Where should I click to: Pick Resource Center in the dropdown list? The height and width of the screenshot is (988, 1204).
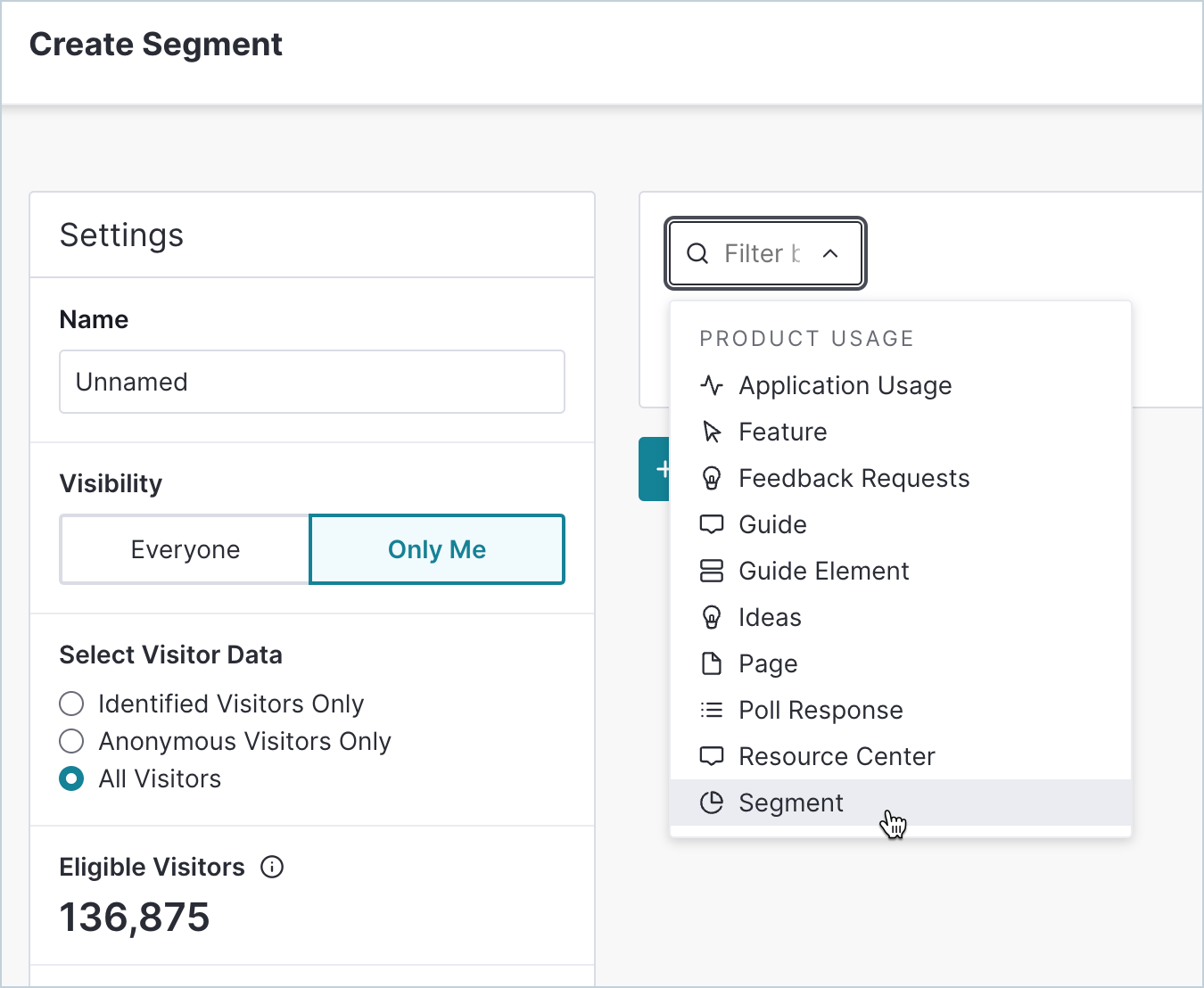click(x=837, y=756)
